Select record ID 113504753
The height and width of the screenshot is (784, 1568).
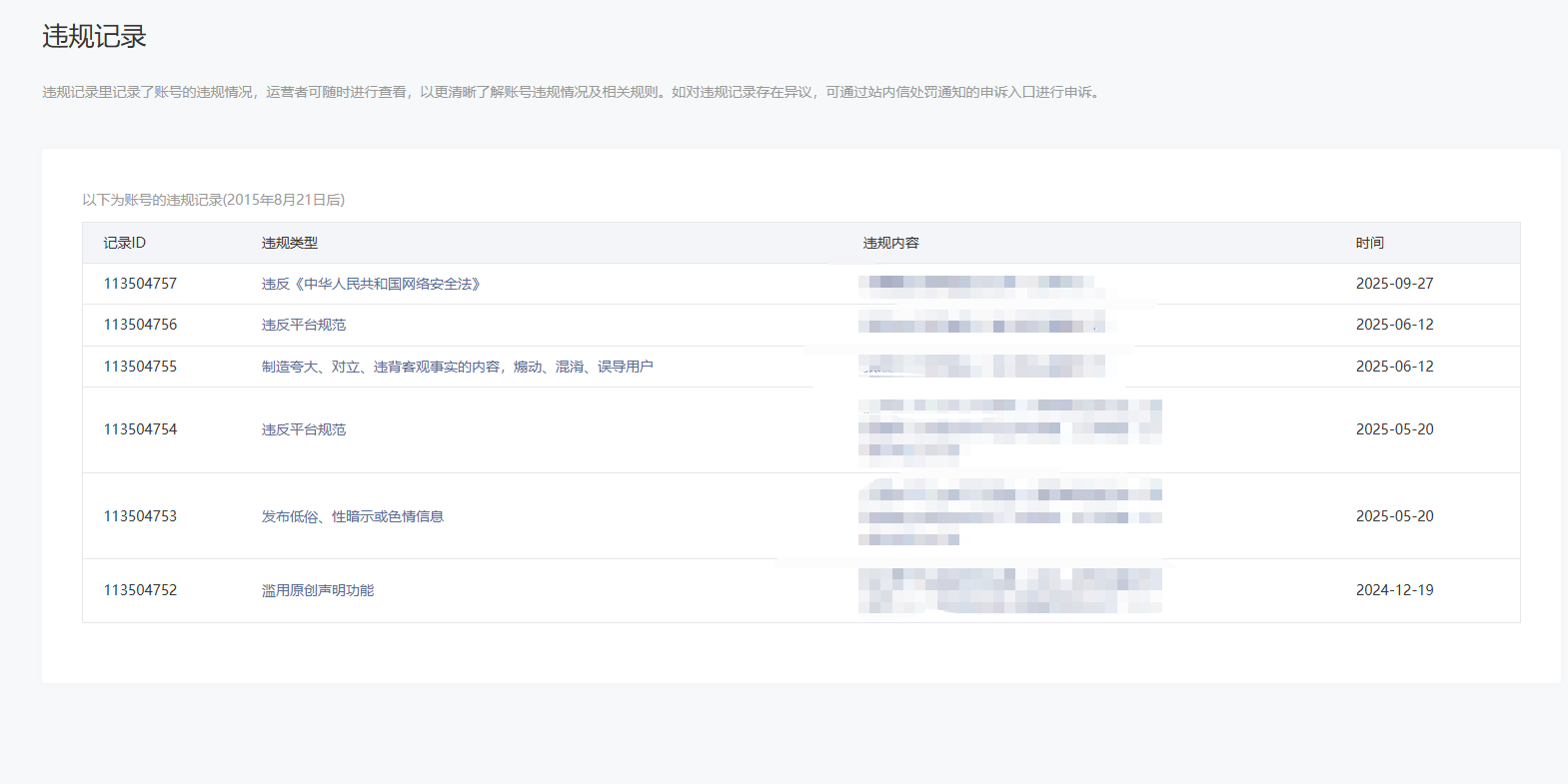click(140, 516)
